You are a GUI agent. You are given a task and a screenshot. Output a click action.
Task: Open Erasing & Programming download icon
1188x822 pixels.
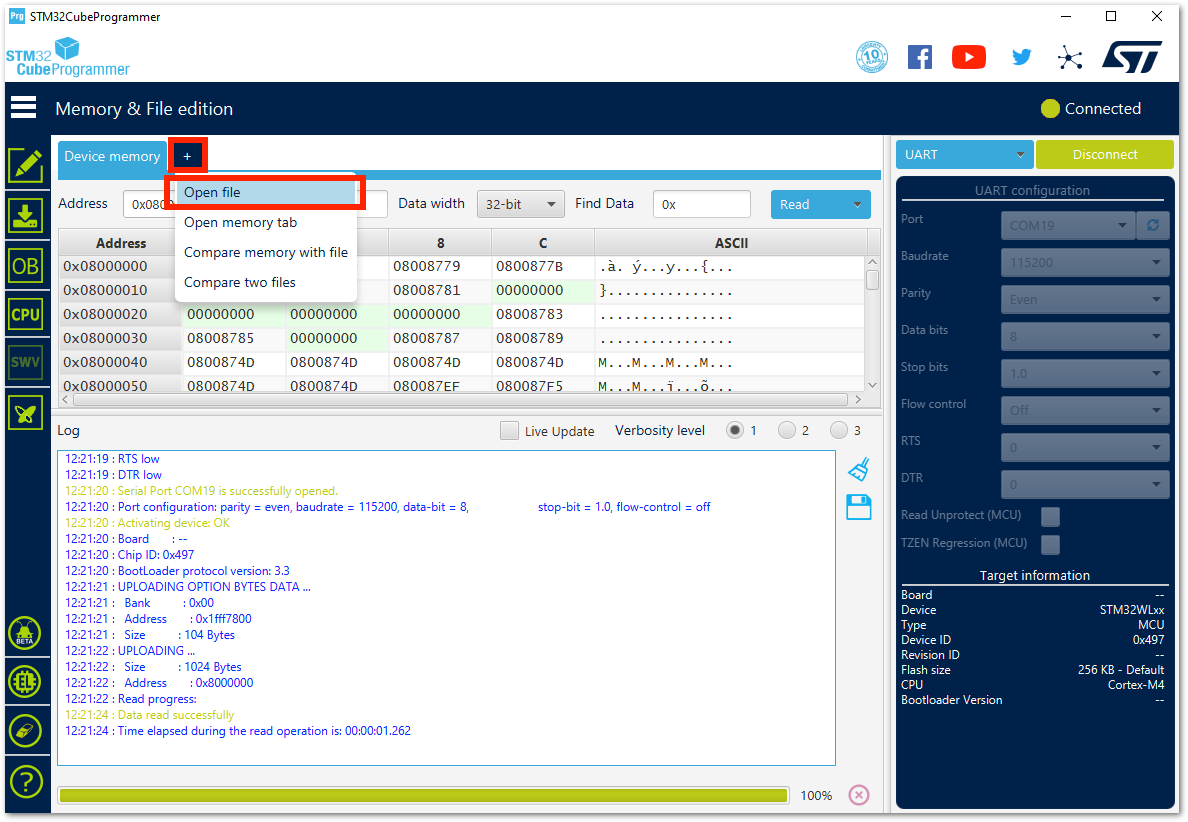click(x=26, y=216)
